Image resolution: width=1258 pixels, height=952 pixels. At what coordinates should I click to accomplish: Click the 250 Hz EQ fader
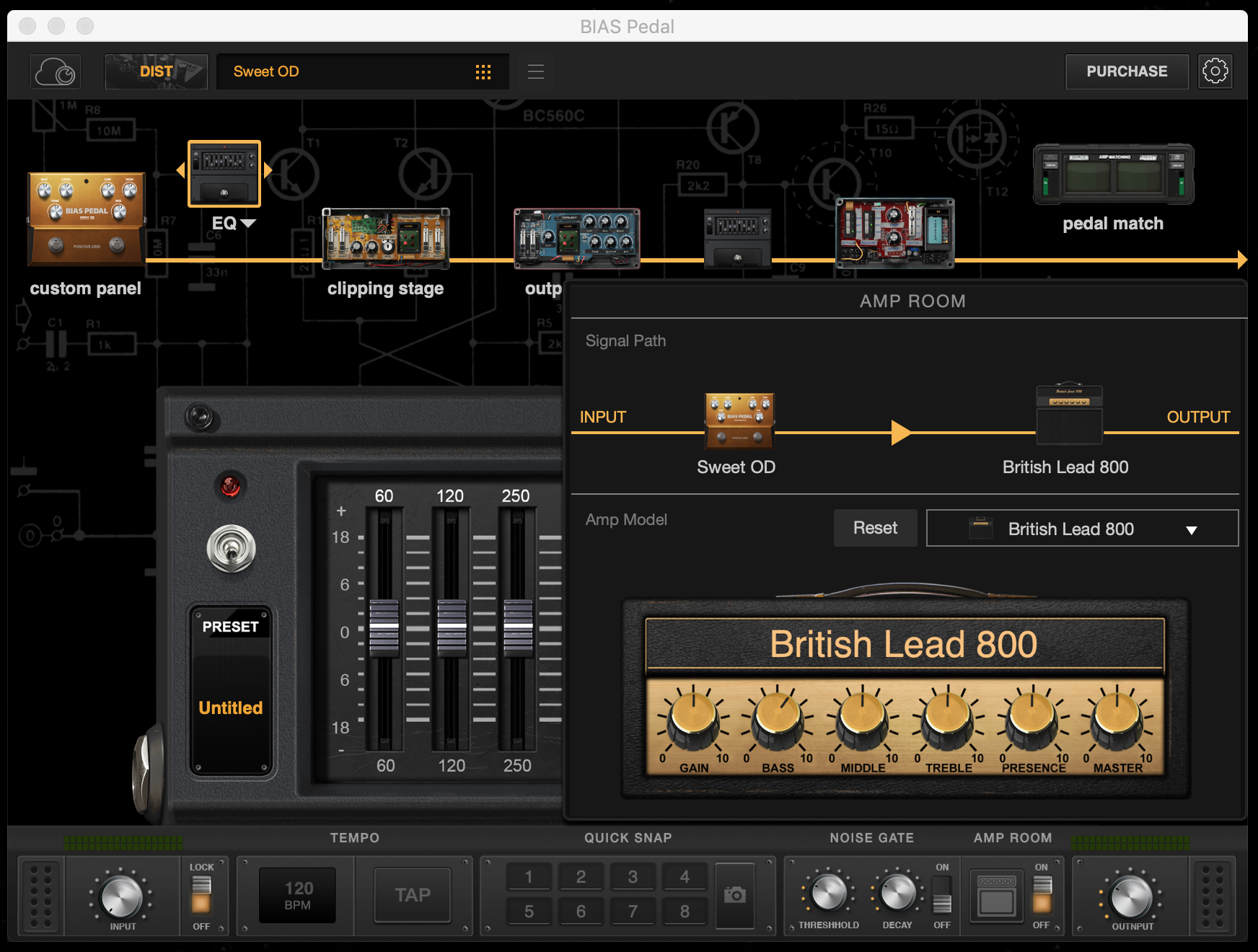click(518, 628)
